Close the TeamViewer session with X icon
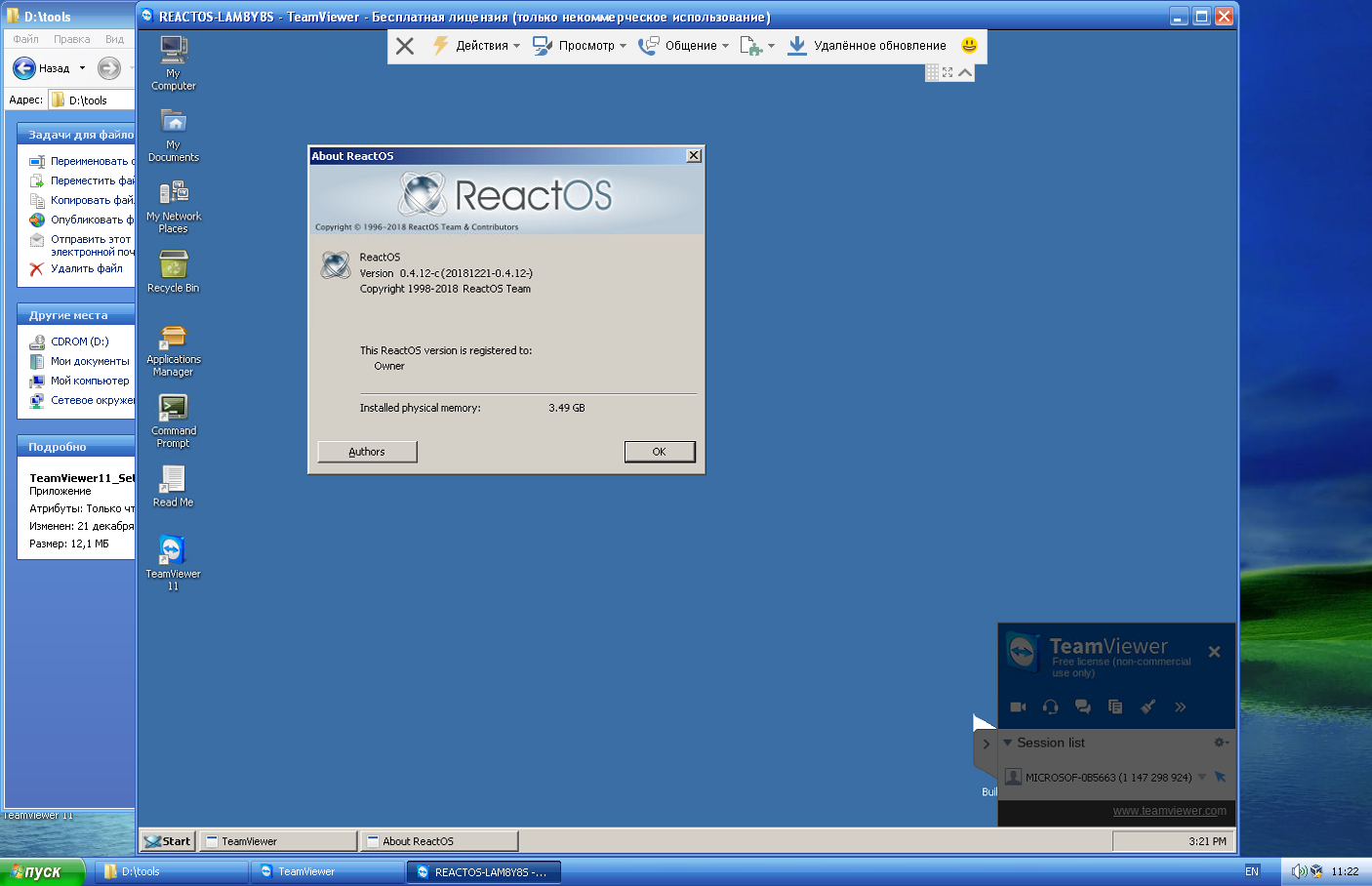Screen dimensions: 1372x886 click(405, 46)
